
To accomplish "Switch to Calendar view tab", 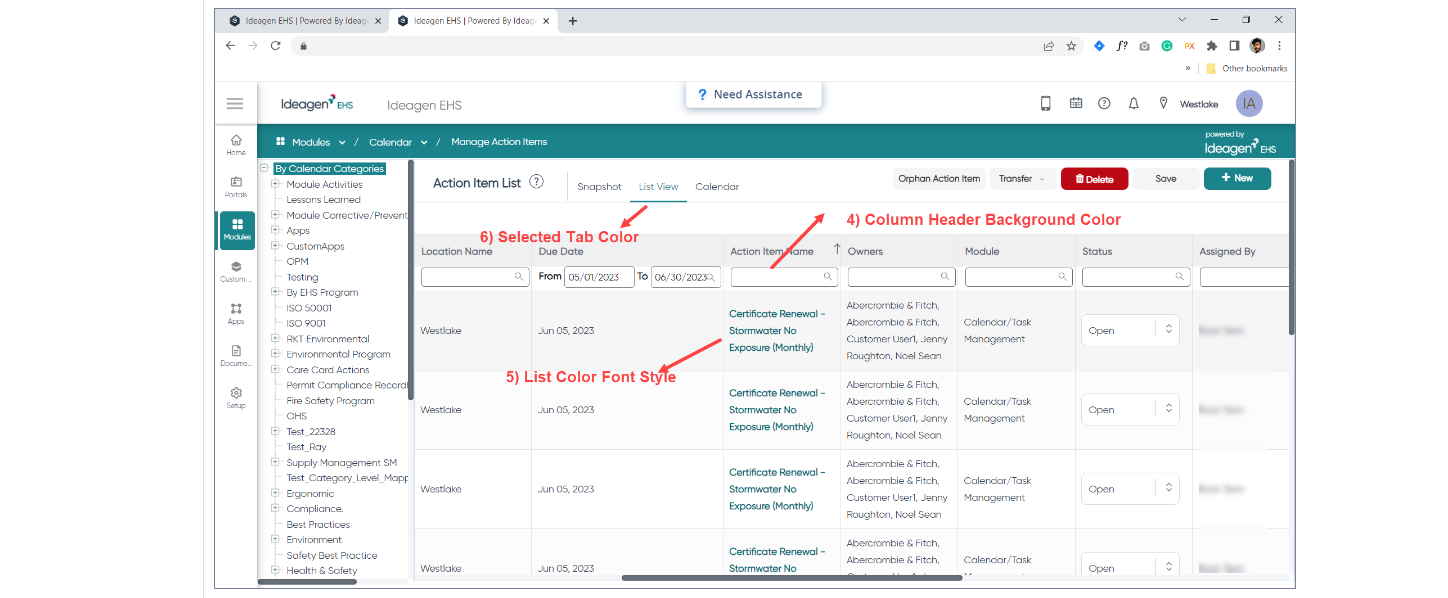I will (x=717, y=187).
